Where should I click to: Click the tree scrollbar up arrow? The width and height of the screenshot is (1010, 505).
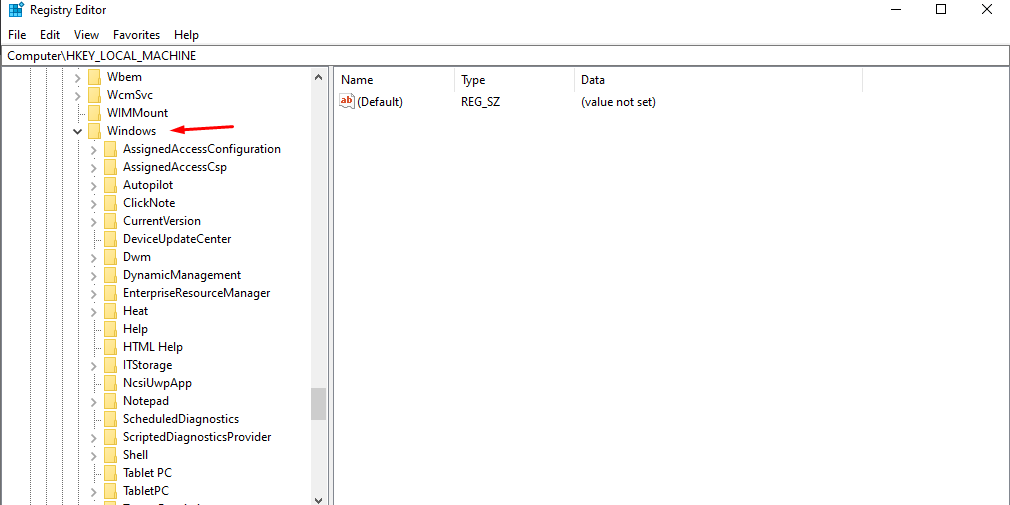click(318, 77)
